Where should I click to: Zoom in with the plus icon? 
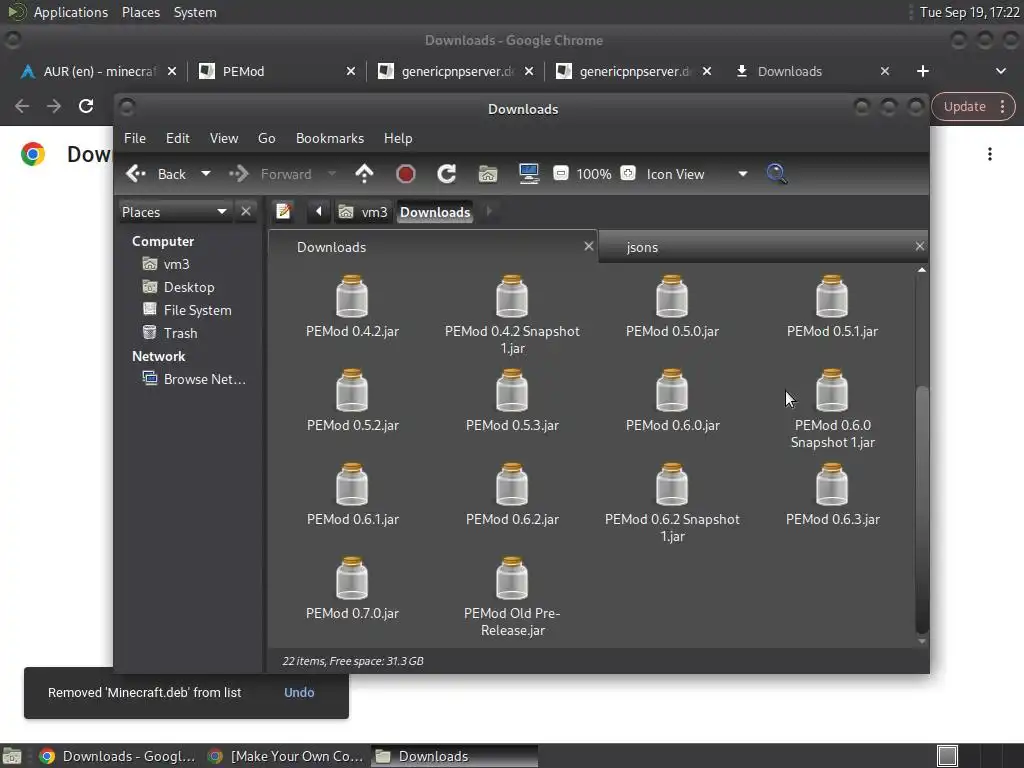[628, 173]
